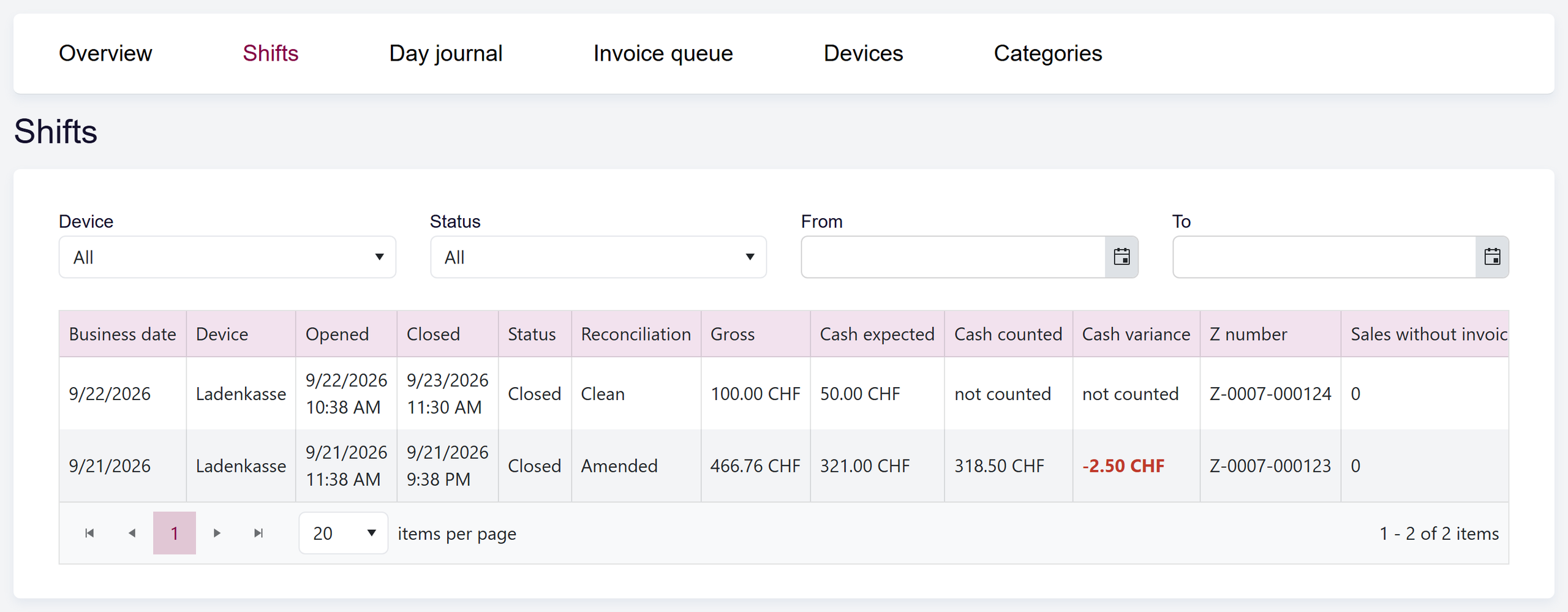Open the Devices tab
The width and height of the screenshot is (1568, 612).
click(864, 53)
